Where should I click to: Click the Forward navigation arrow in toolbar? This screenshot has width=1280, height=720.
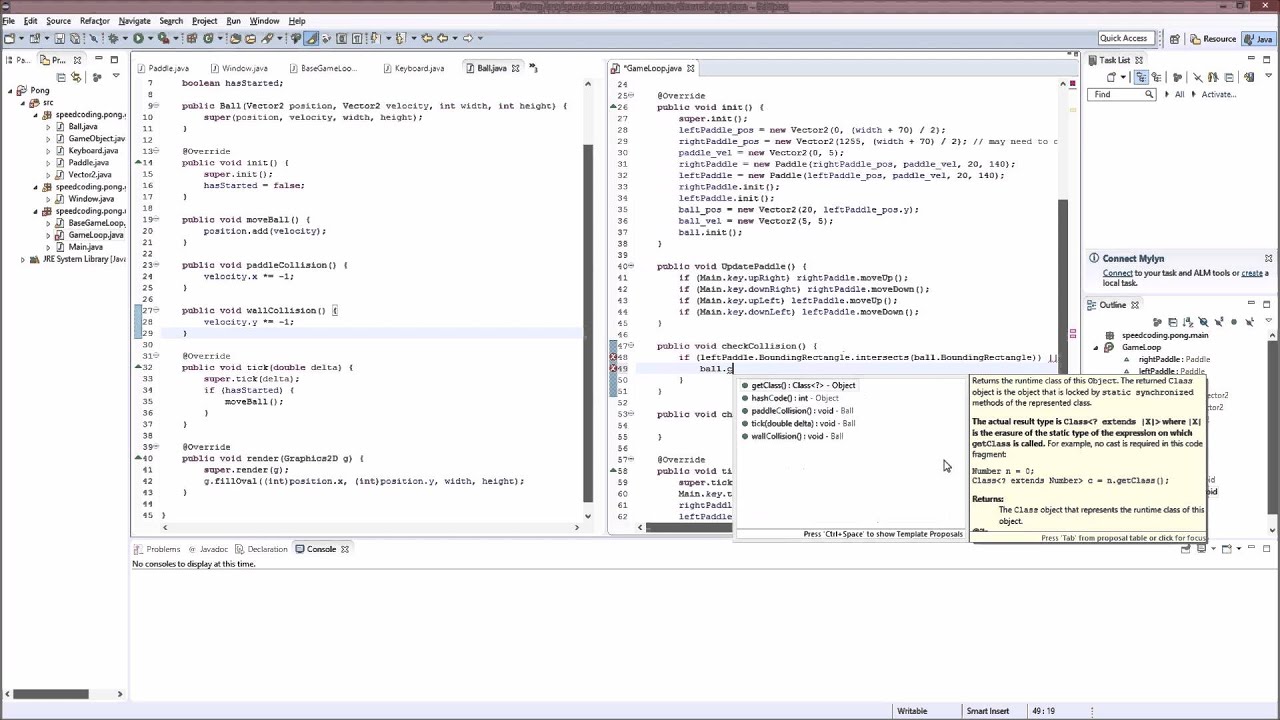[x=468, y=38]
